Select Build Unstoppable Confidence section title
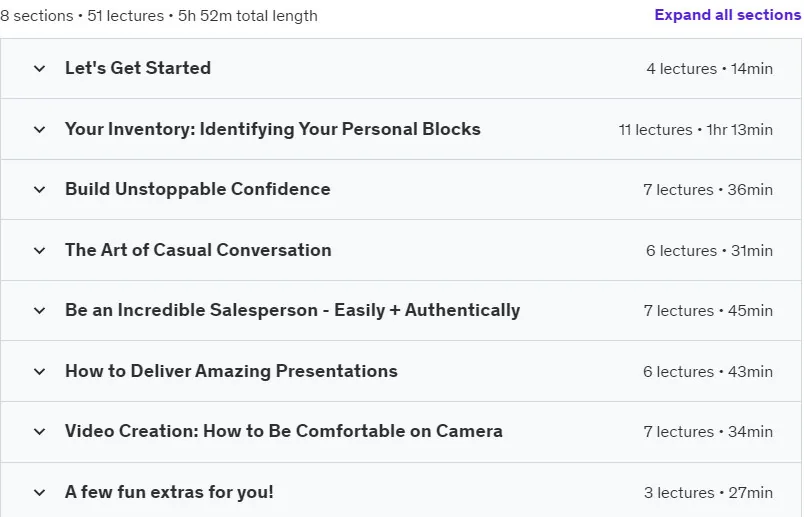The image size is (804, 517). tap(198, 189)
